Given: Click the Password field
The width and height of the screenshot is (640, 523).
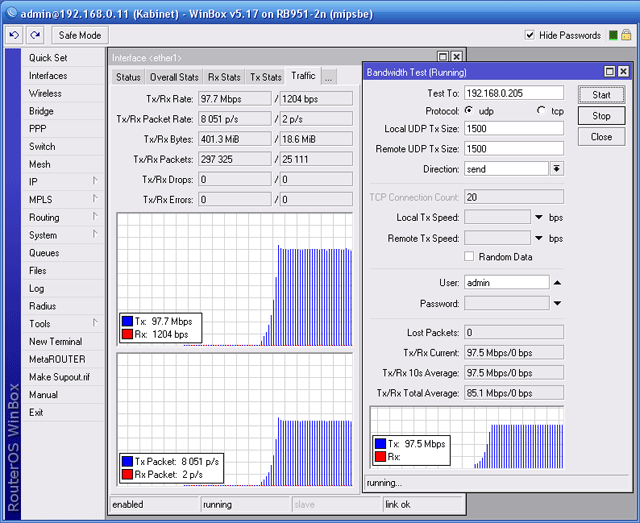Looking at the screenshot, I should point(507,303).
